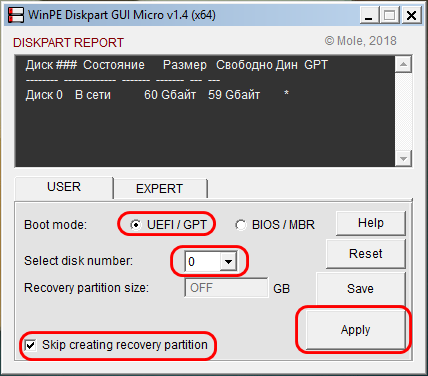Click the 'Boot mode:' label
Viewport: 428px width, 376px height.
point(55,225)
